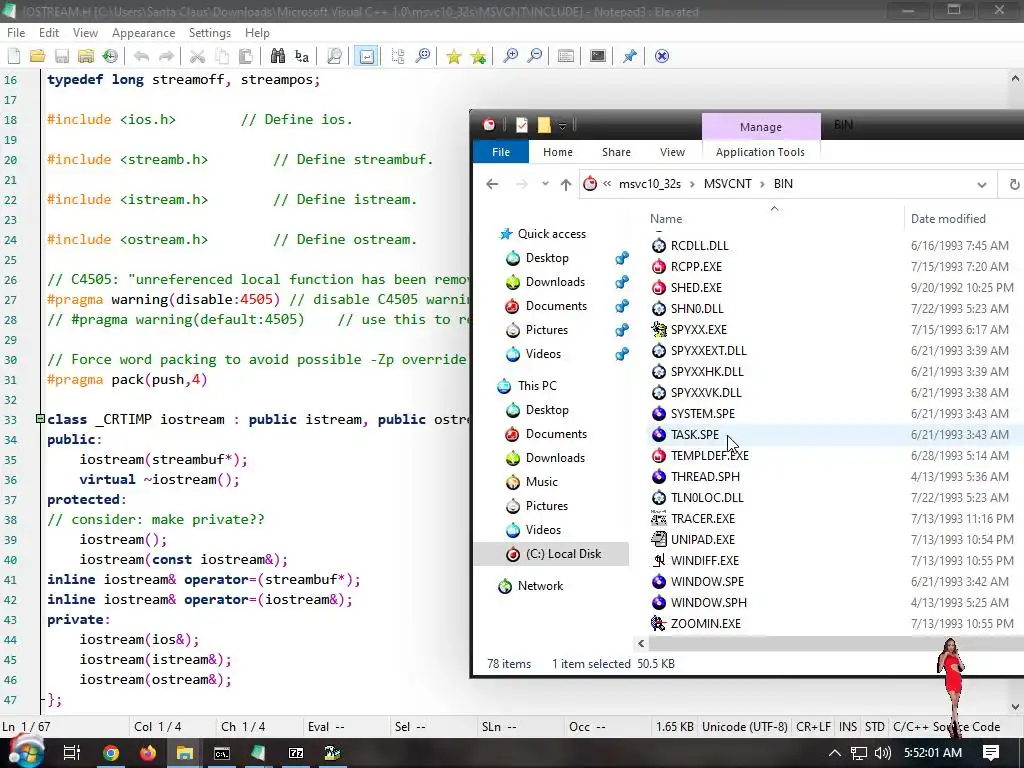Select Network in navigation pane

[x=540, y=586]
